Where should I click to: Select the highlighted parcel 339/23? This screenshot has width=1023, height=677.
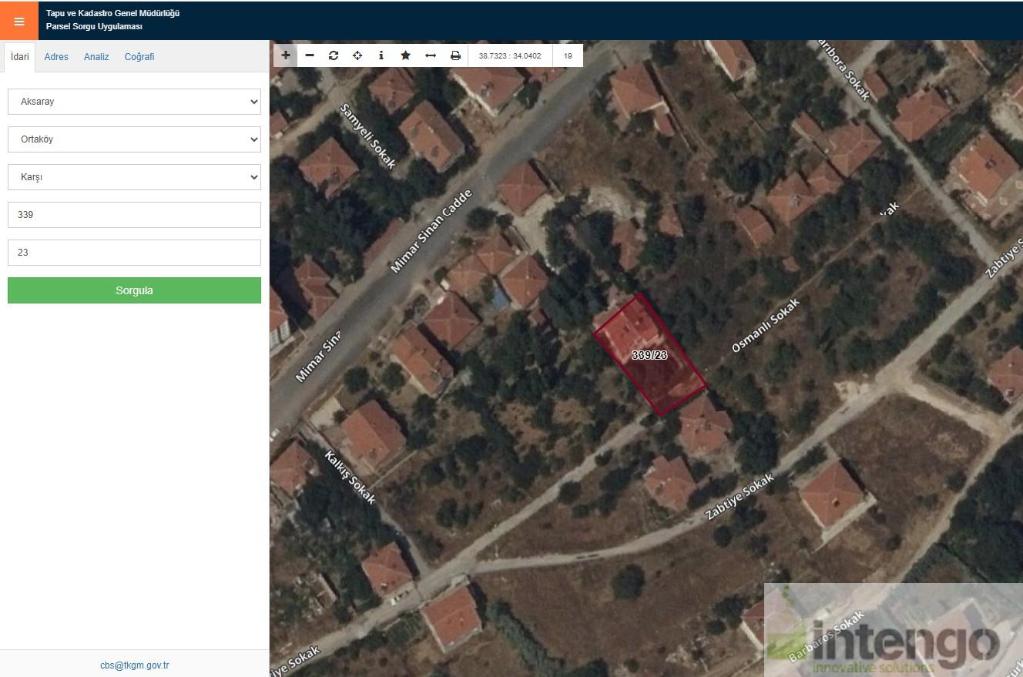pyautogui.click(x=650, y=355)
